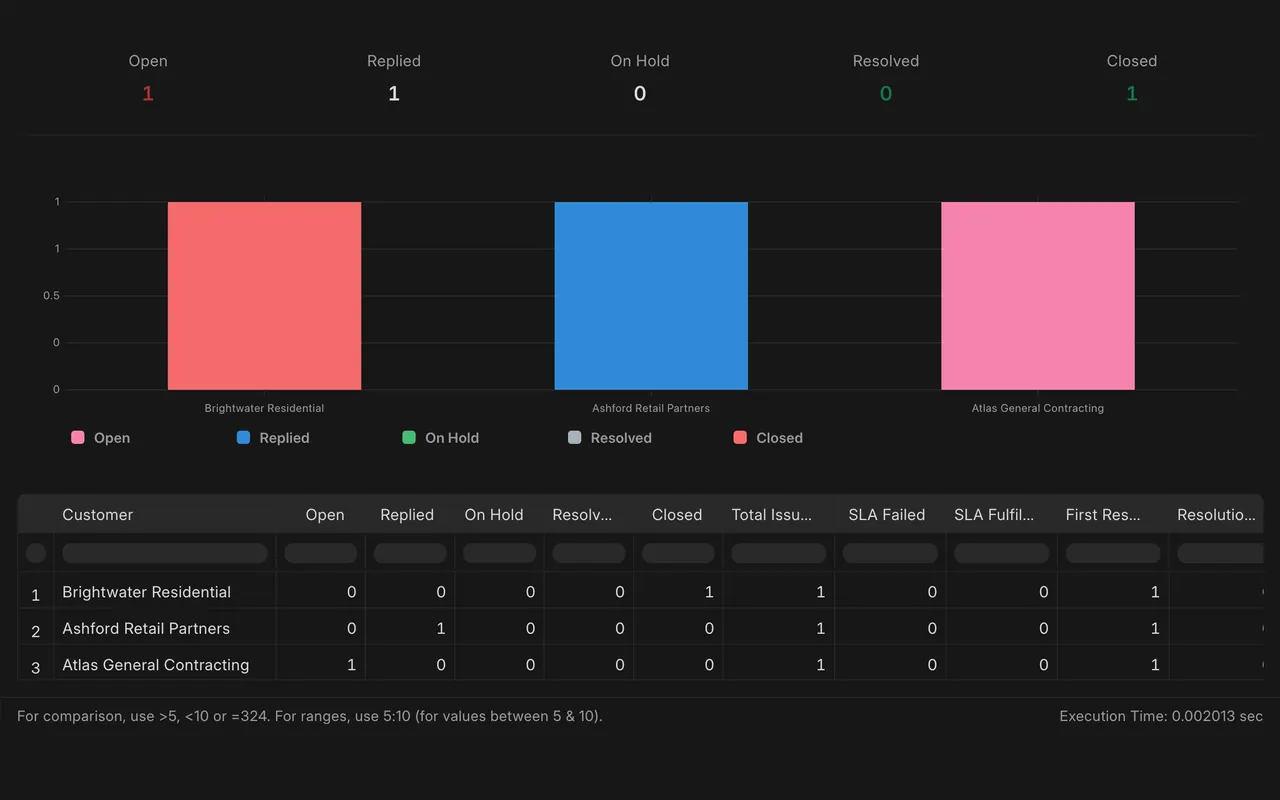Toggle the Replied legend swatch

pyautogui.click(x=243, y=438)
